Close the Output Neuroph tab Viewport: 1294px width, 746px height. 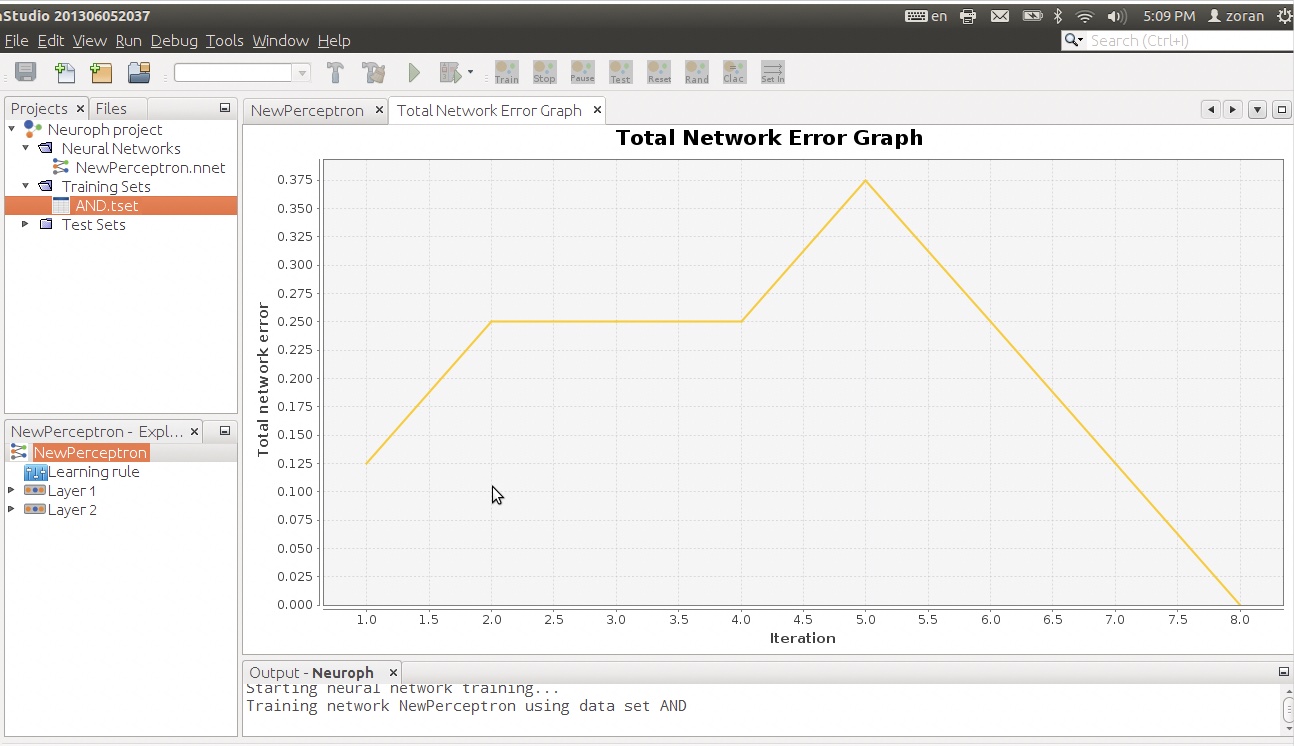(393, 672)
